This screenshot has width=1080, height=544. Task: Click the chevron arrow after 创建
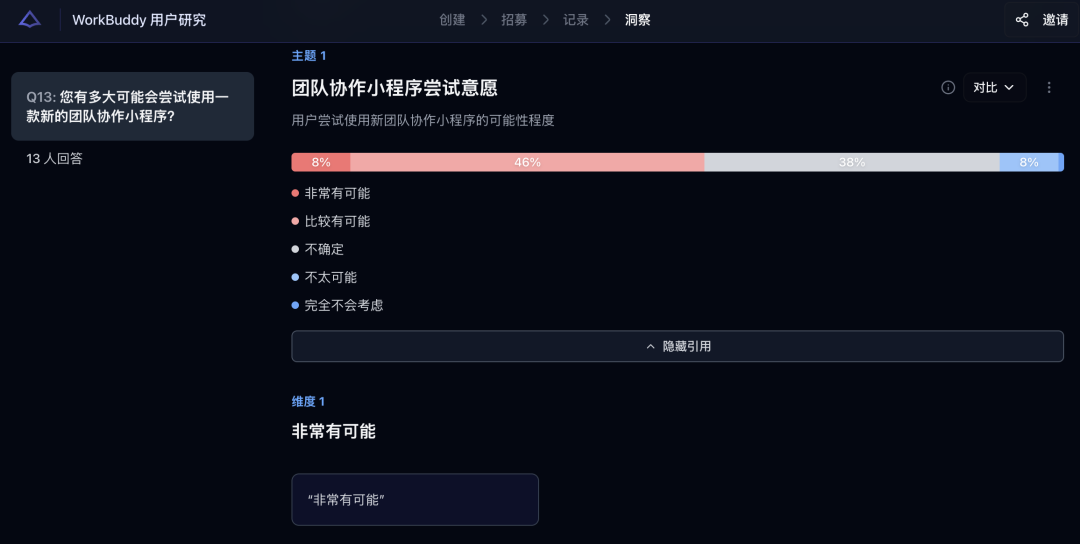click(x=484, y=20)
